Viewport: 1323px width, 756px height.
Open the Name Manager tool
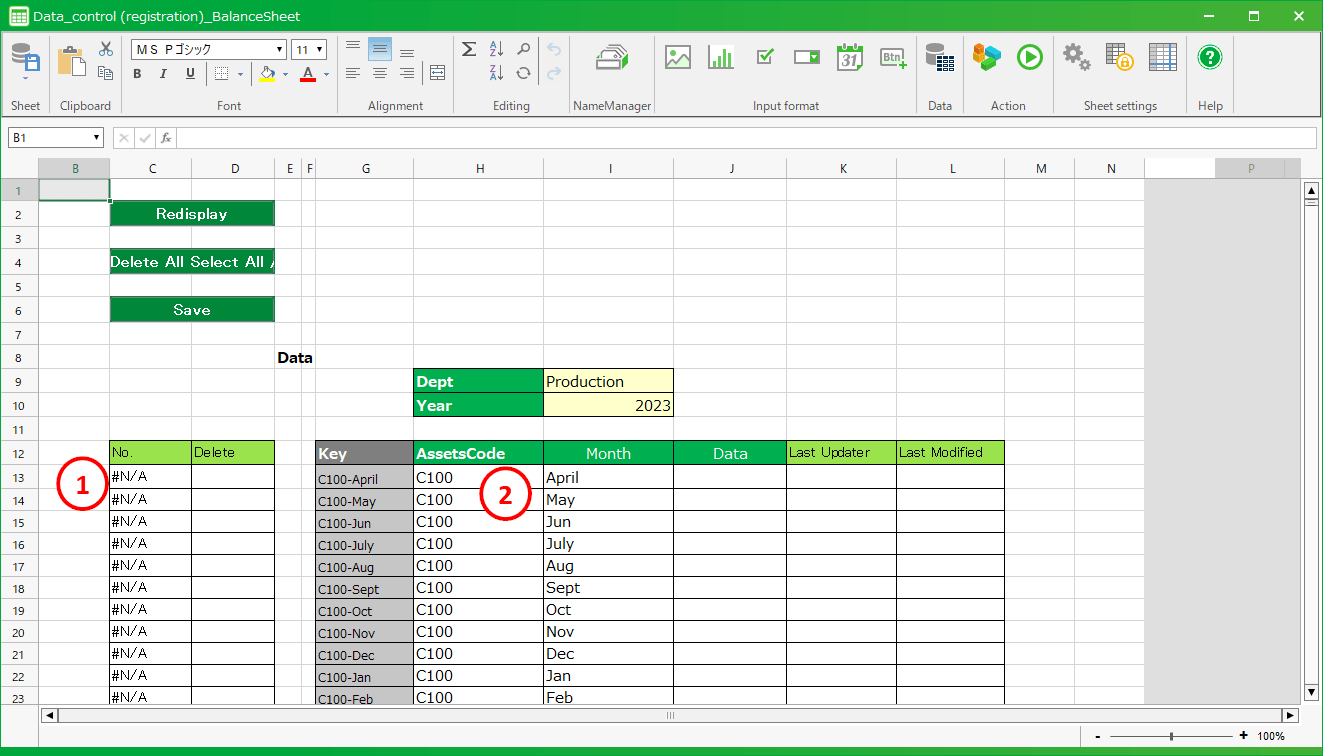(x=611, y=59)
